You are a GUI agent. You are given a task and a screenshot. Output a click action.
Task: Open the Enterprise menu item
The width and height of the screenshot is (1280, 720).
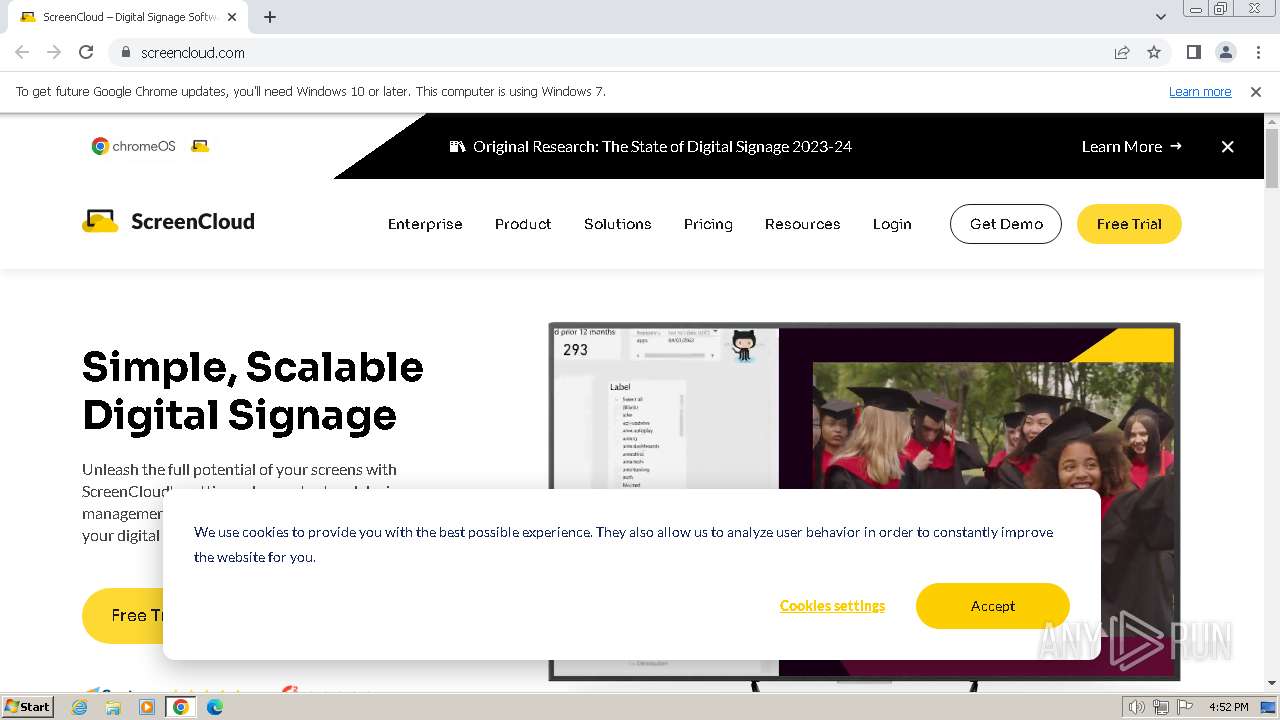(x=425, y=224)
